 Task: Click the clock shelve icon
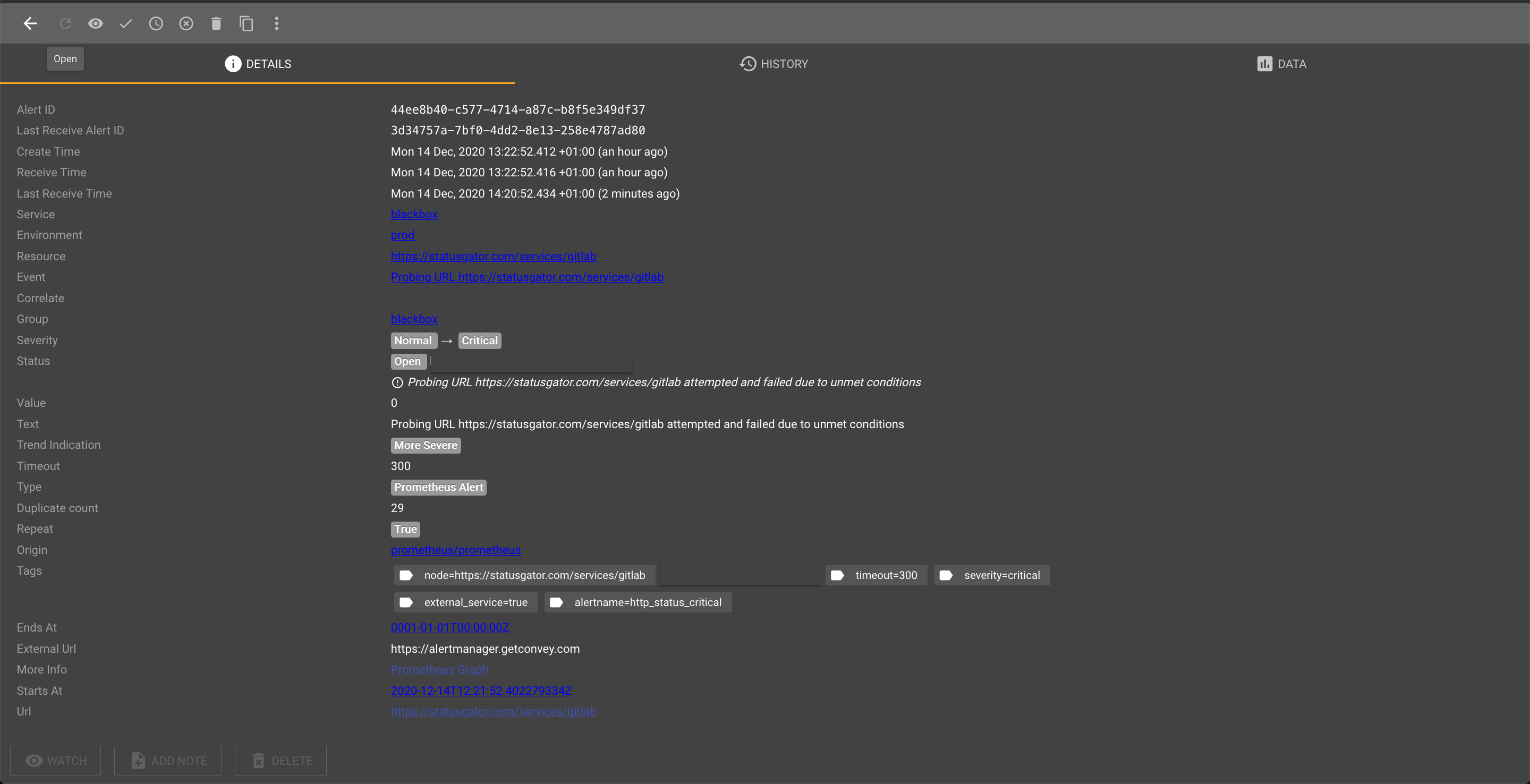click(x=156, y=23)
